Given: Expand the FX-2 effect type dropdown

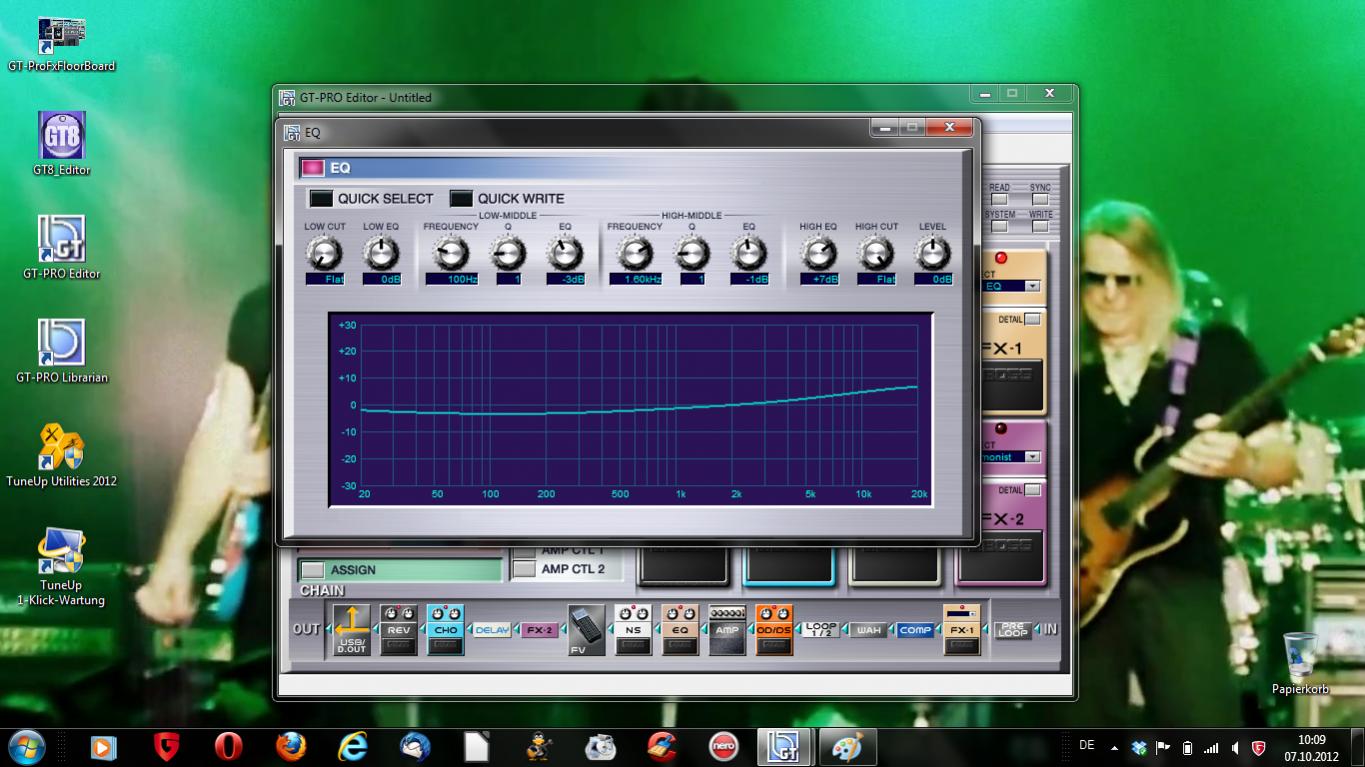Looking at the screenshot, I should [x=1032, y=457].
